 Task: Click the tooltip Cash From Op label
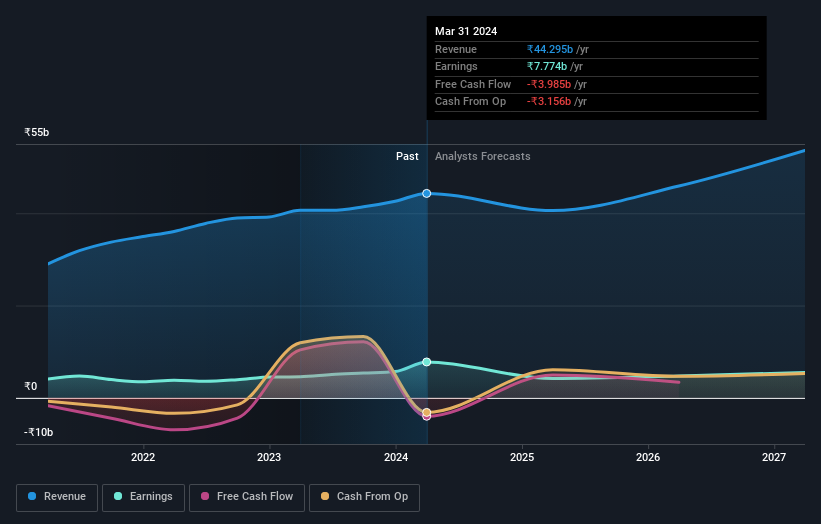pyautogui.click(x=470, y=102)
